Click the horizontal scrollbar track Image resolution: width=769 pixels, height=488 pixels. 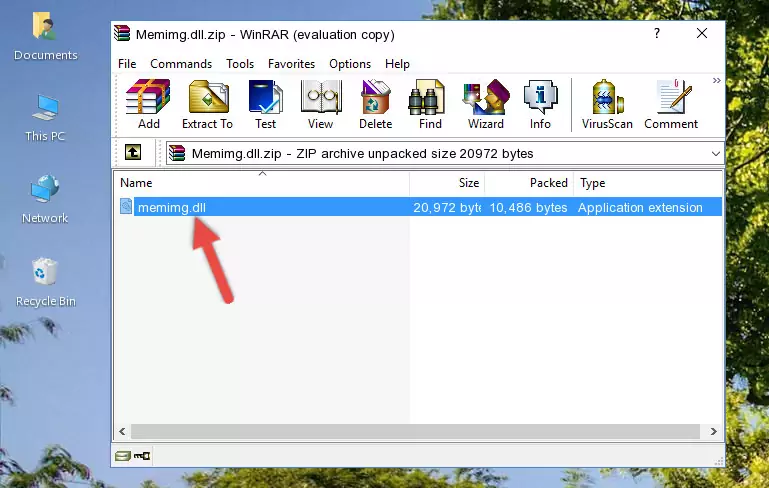(x=415, y=432)
